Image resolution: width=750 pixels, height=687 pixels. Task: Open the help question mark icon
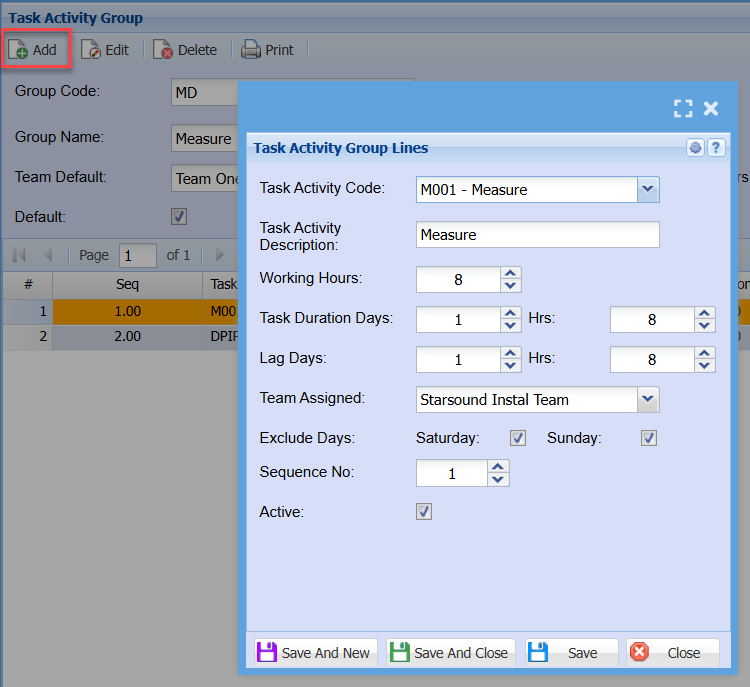716,148
